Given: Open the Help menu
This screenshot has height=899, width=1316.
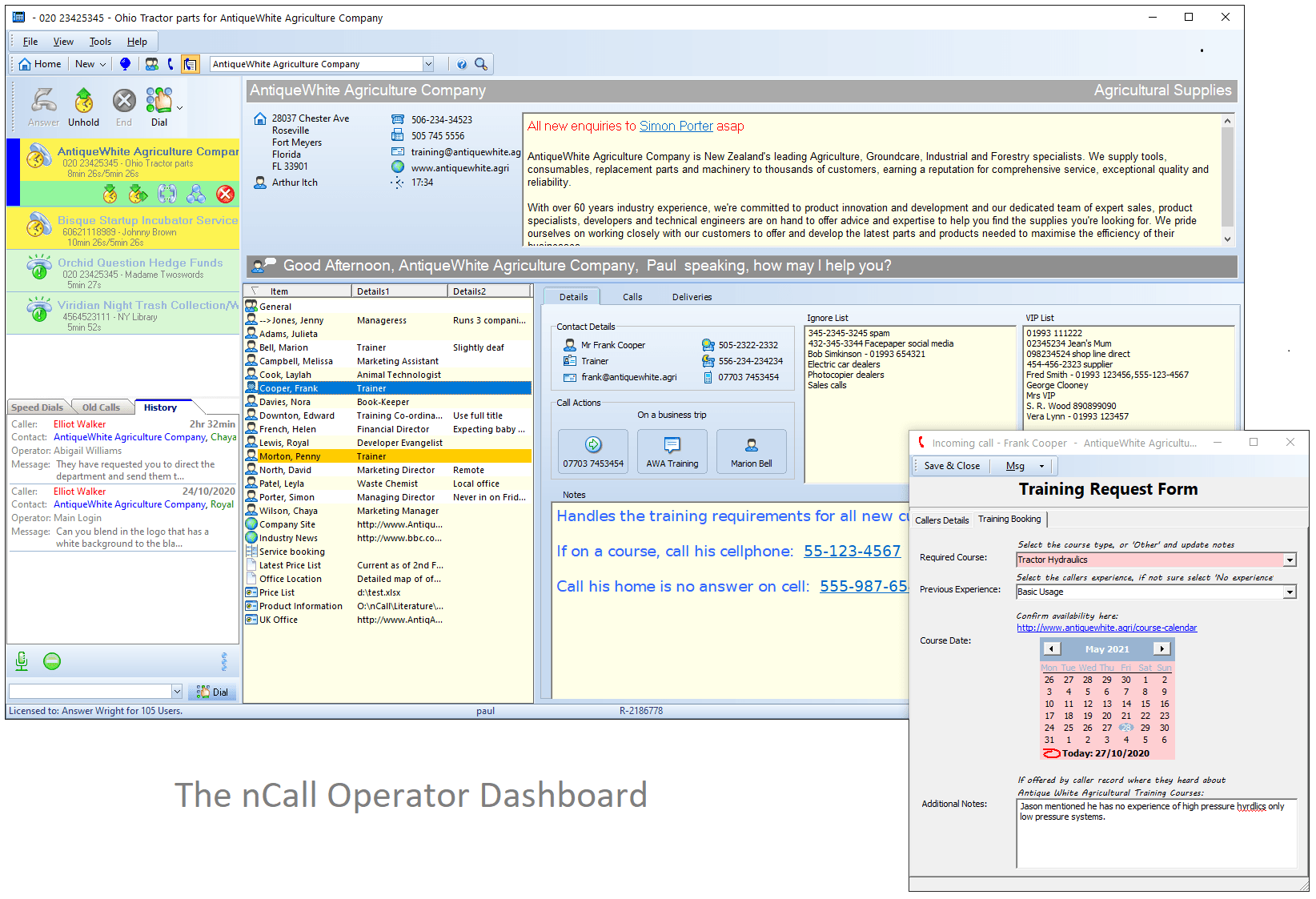Looking at the screenshot, I should [x=137, y=42].
